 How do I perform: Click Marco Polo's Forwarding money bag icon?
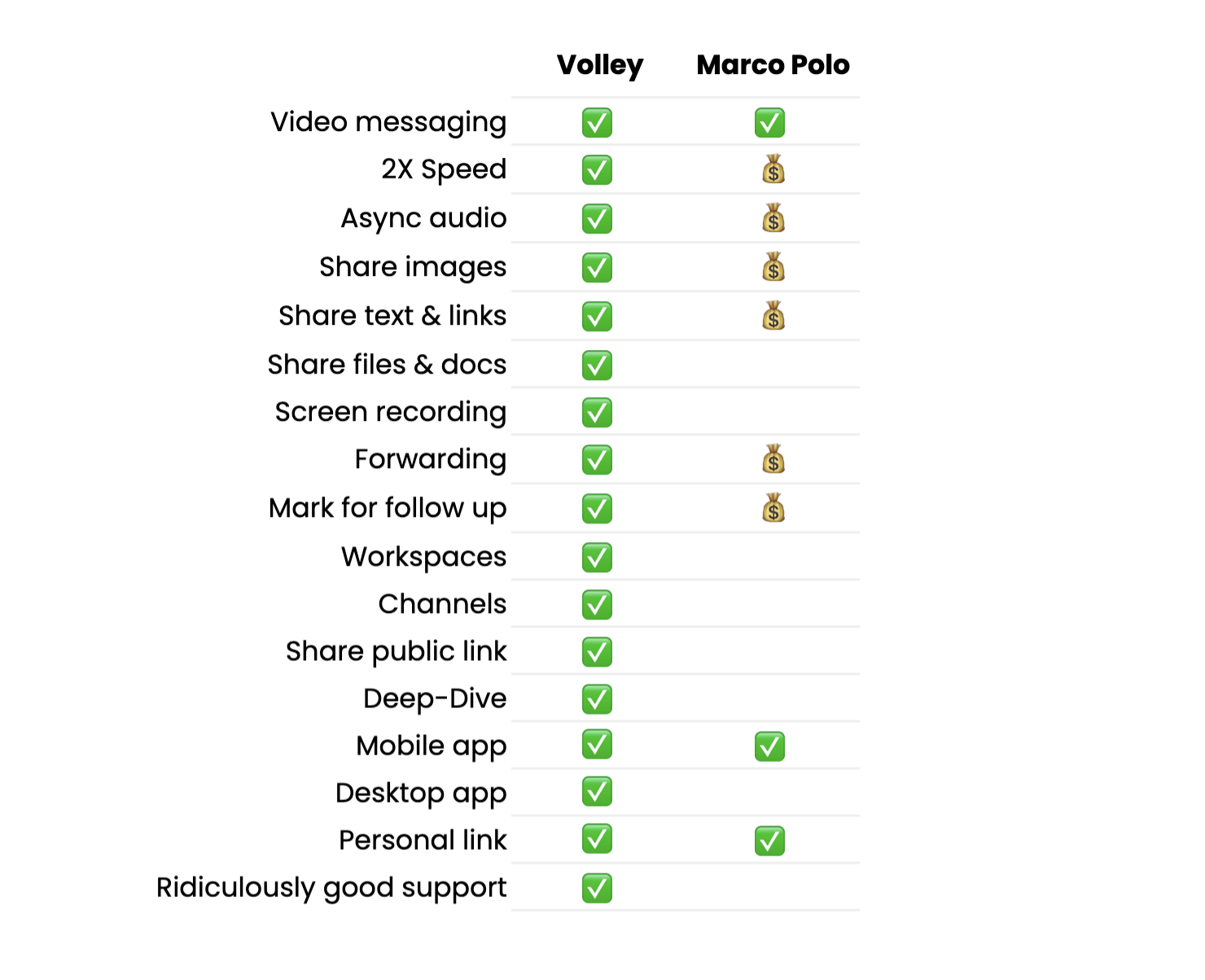(x=773, y=459)
